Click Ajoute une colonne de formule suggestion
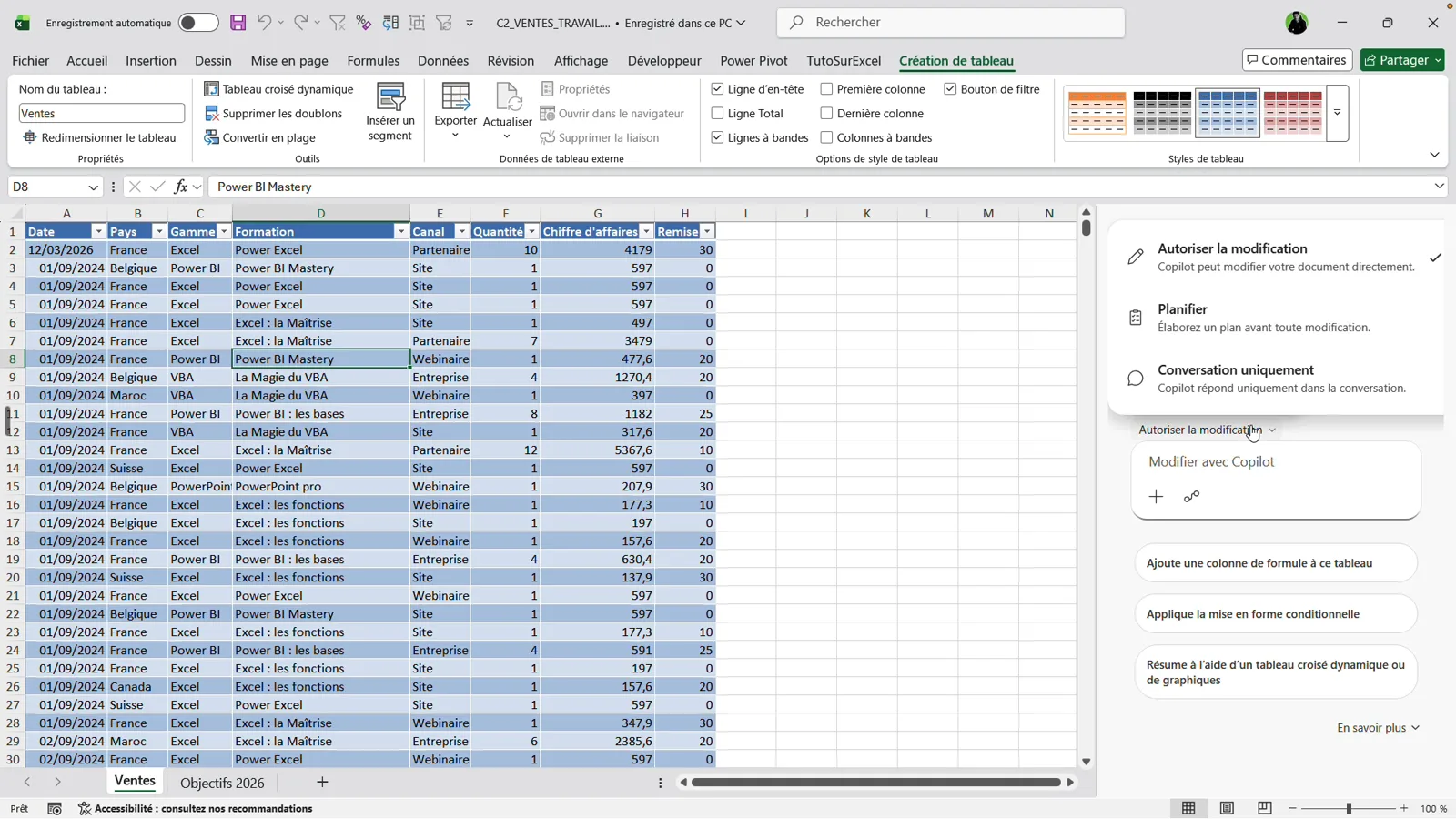This screenshot has width=1456, height=819. tap(1276, 563)
